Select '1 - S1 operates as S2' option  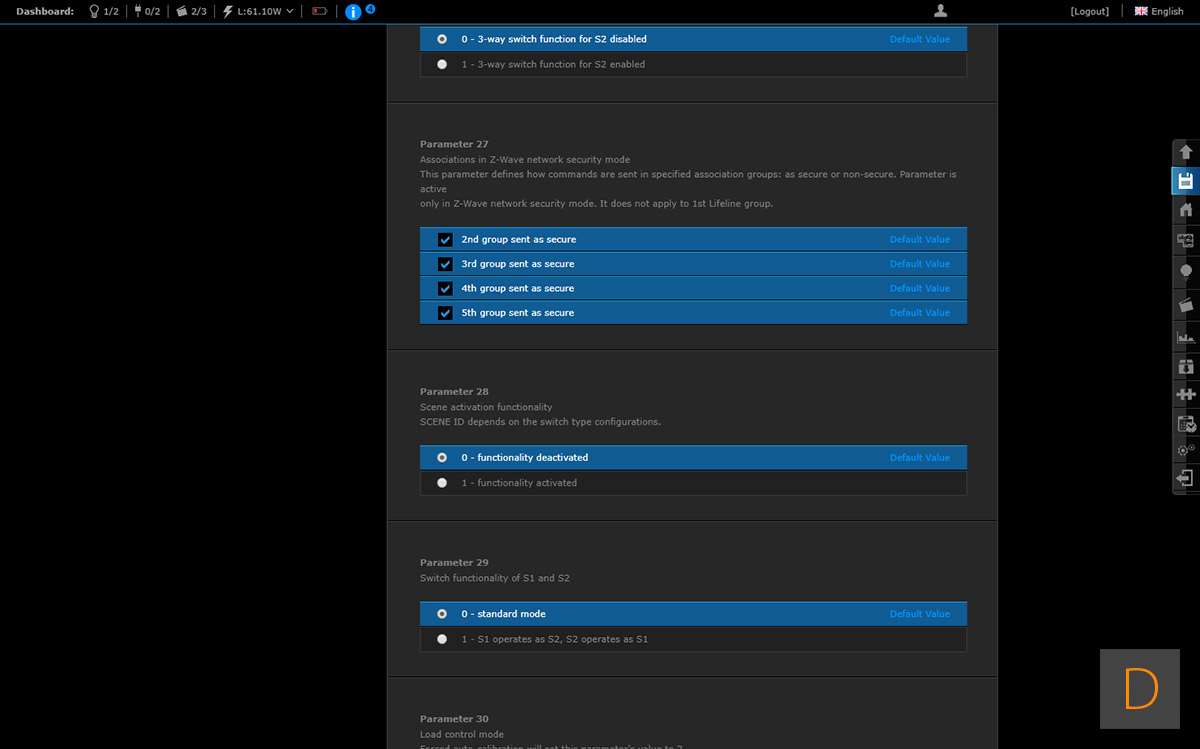pos(442,639)
